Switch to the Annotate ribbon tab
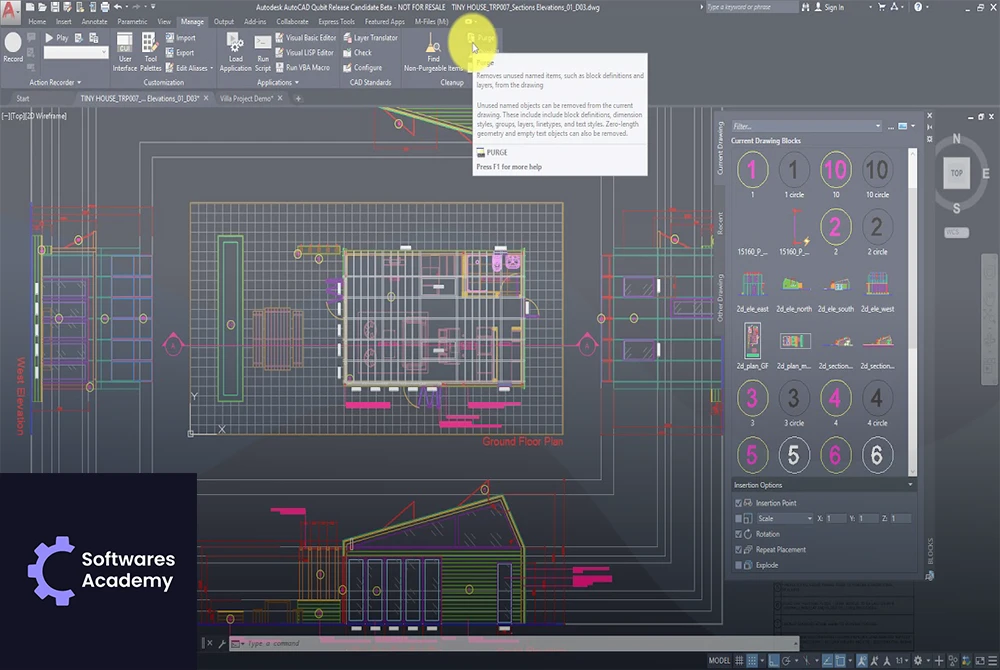 tap(94, 22)
